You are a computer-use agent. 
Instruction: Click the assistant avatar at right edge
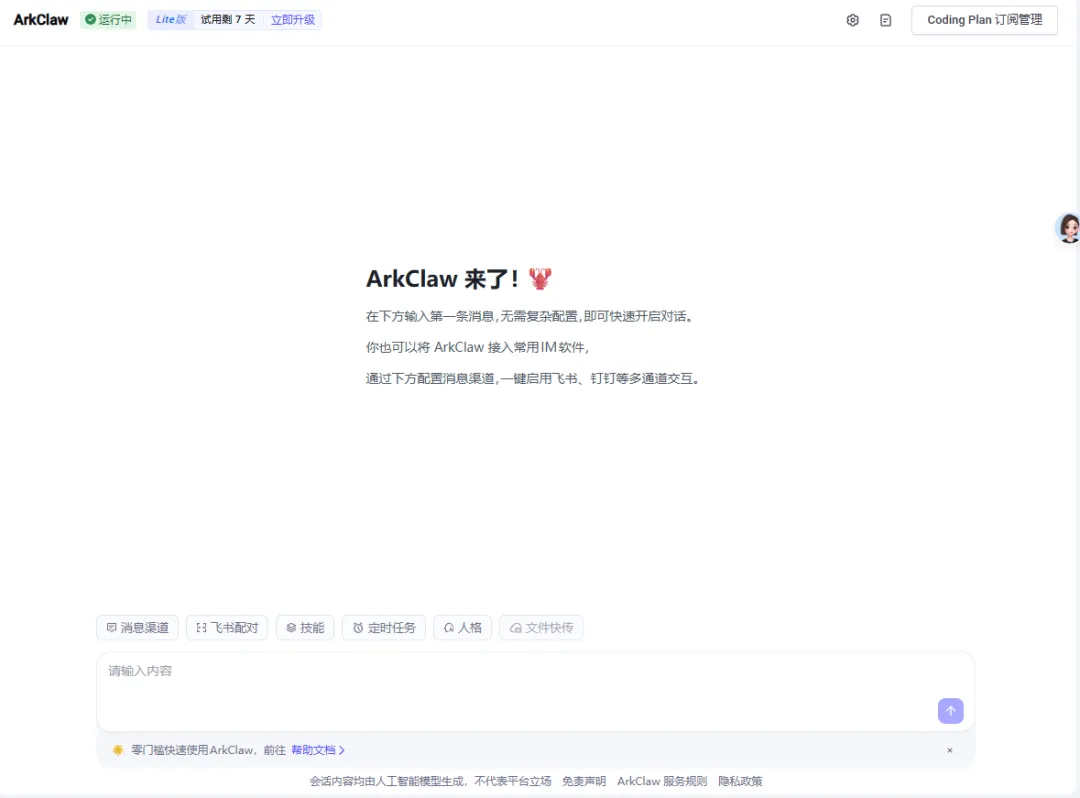pyautogui.click(x=1068, y=228)
